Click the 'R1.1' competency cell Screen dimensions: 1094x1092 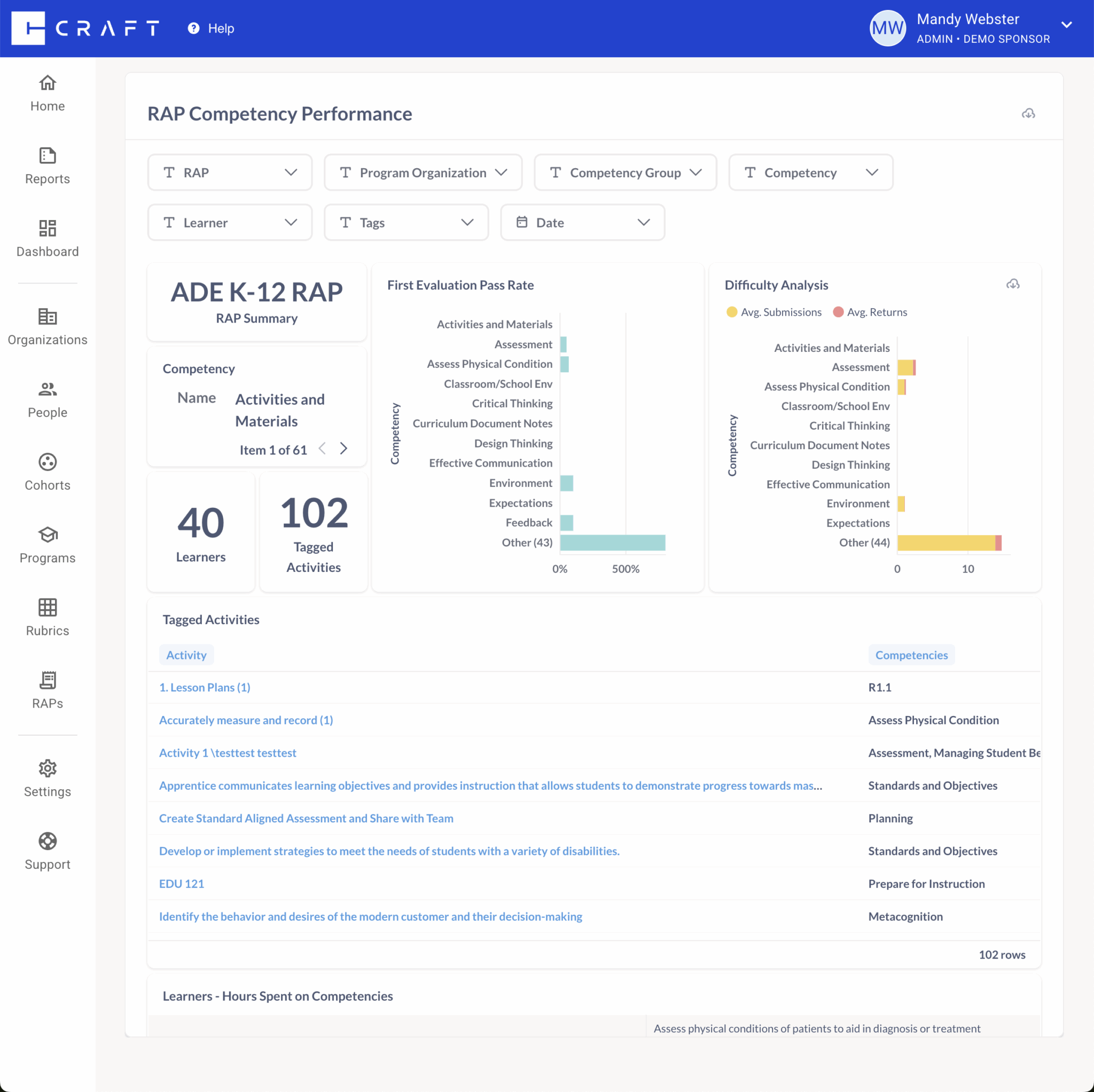click(x=879, y=687)
